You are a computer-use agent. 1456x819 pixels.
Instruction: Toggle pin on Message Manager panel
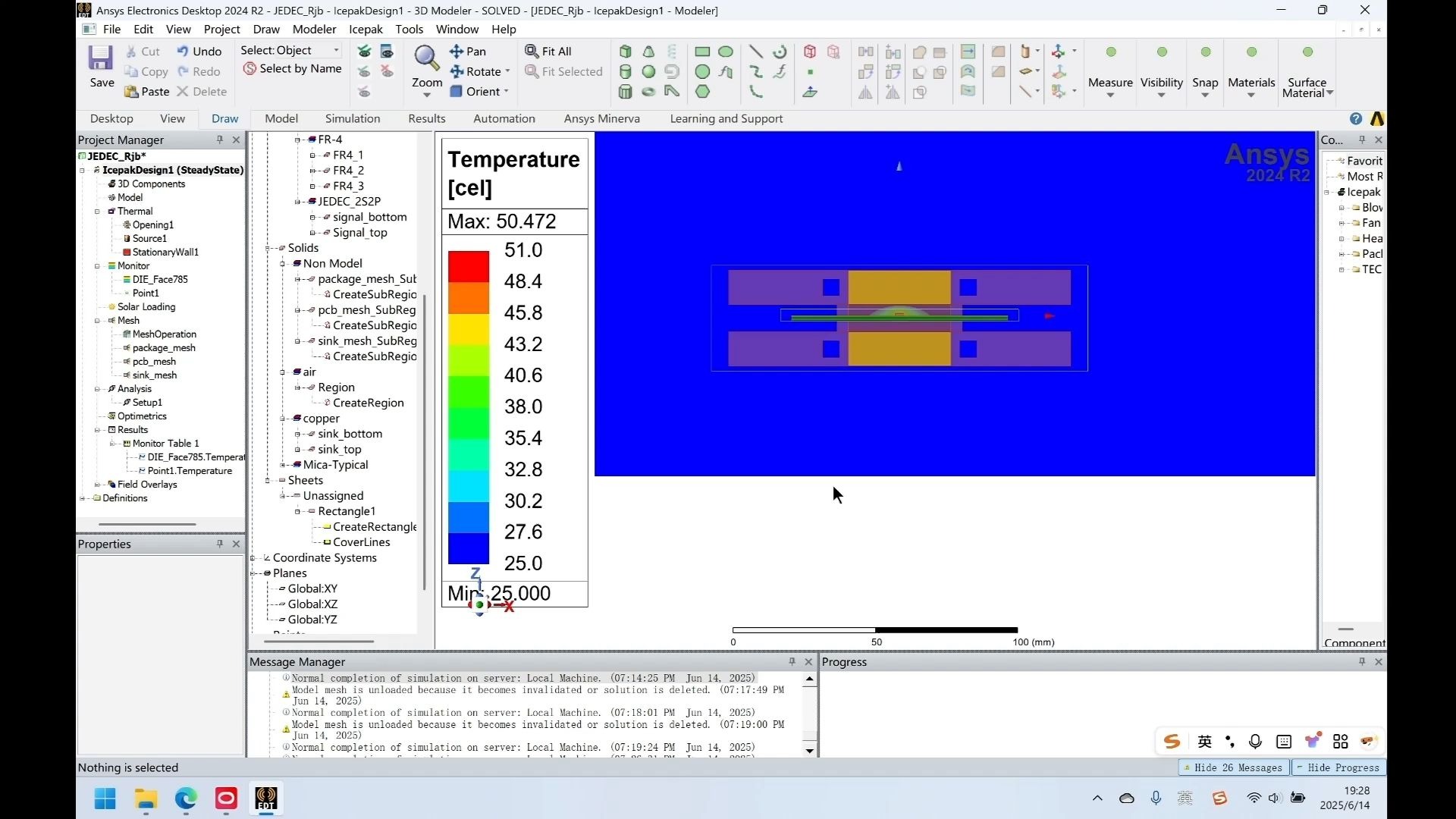(x=792, y=661)
